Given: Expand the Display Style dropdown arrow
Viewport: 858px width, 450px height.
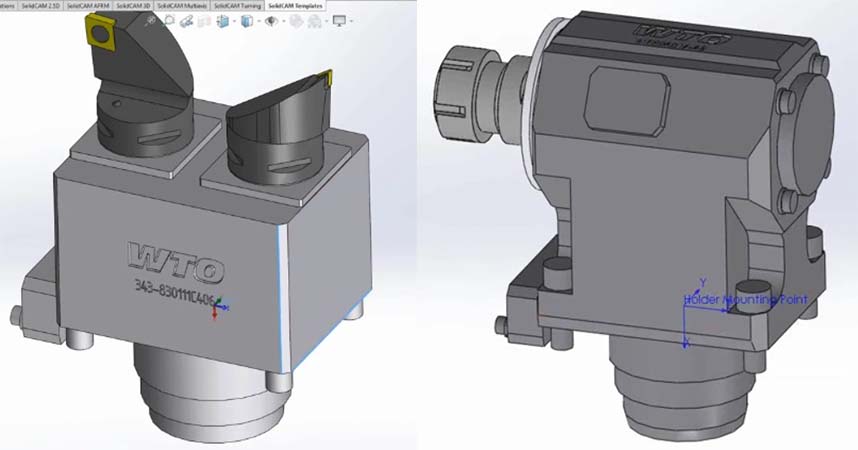Looking at the screenshot, I should pos(258,22).
